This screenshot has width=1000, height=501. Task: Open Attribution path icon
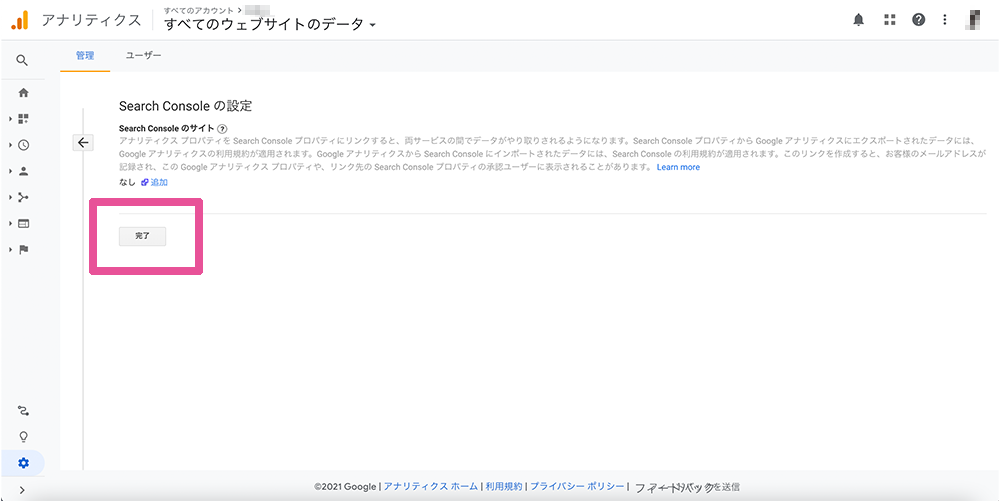24,410
